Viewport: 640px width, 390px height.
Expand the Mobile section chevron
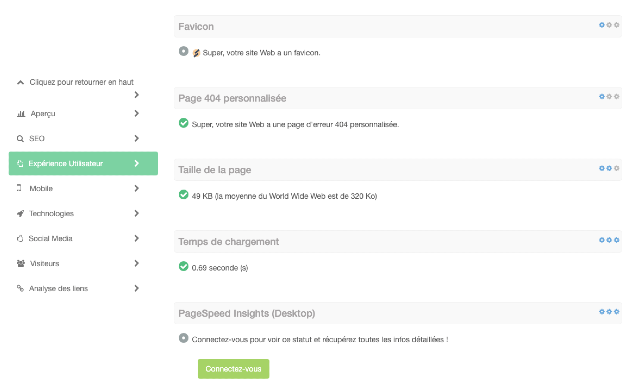[137, 188]
